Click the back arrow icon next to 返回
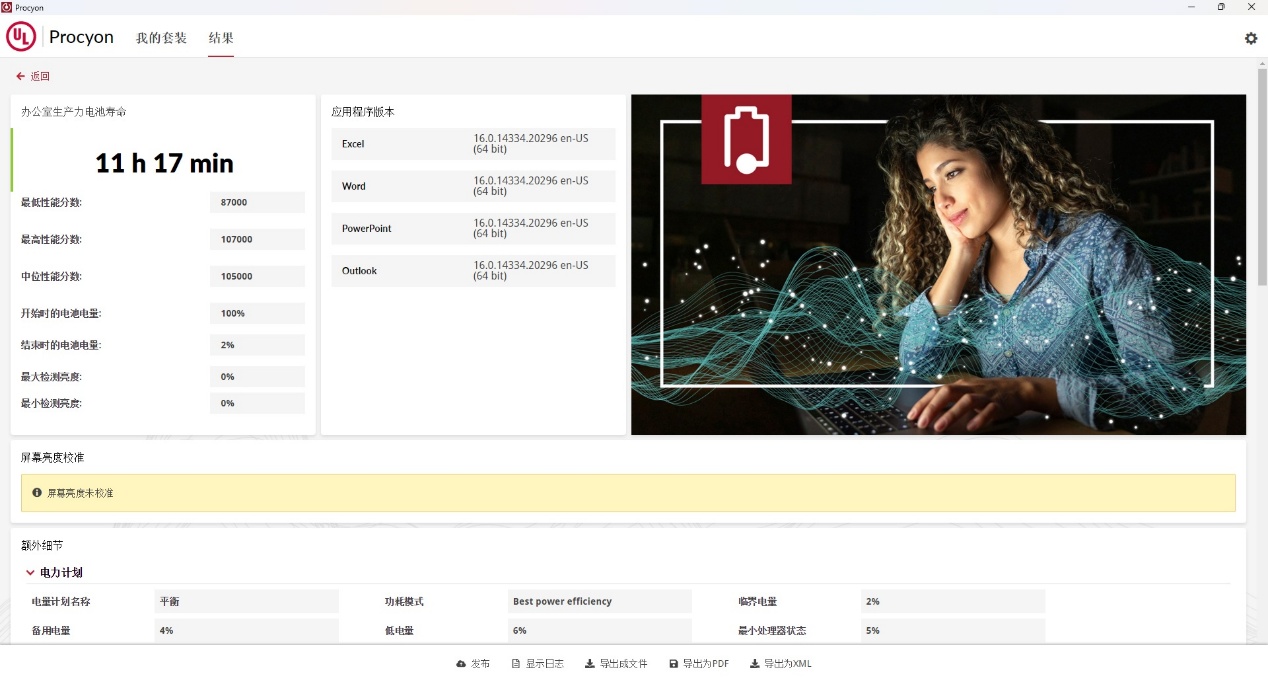The image size is (1268, 682). pyautogui.click(x=18, y=75)
